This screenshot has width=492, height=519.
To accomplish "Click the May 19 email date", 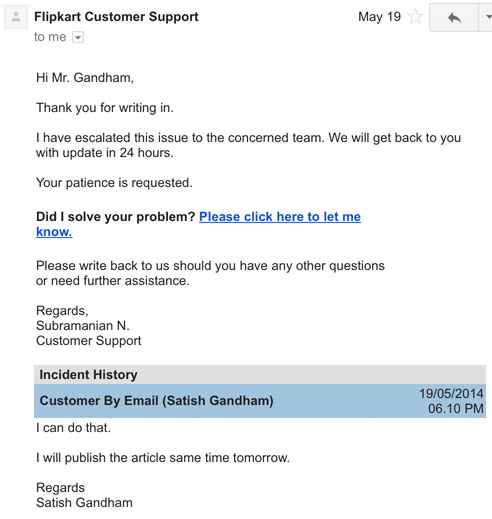I will click(379, 17).
